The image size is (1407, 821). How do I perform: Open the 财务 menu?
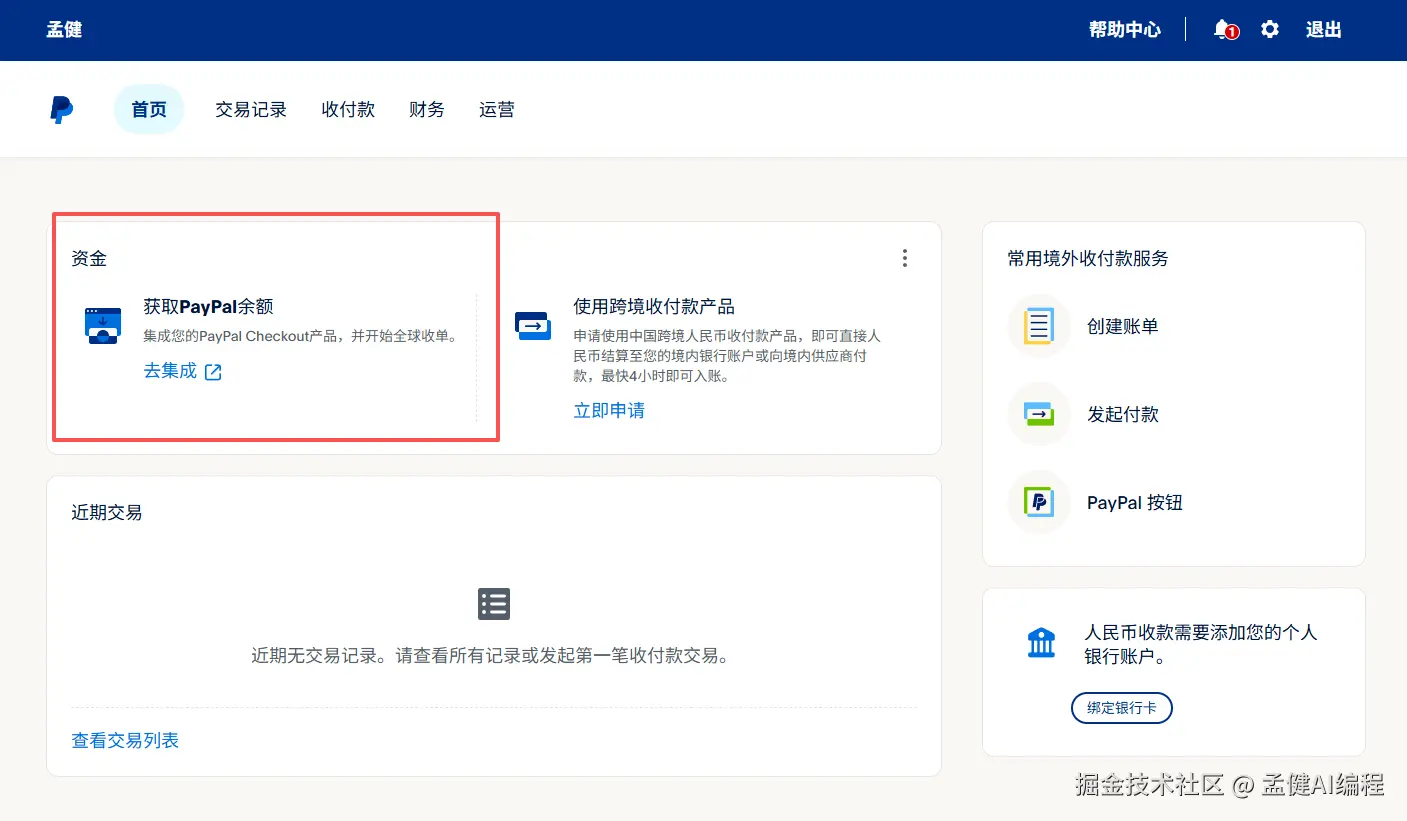pyautogui.click(x=427, y=110)
